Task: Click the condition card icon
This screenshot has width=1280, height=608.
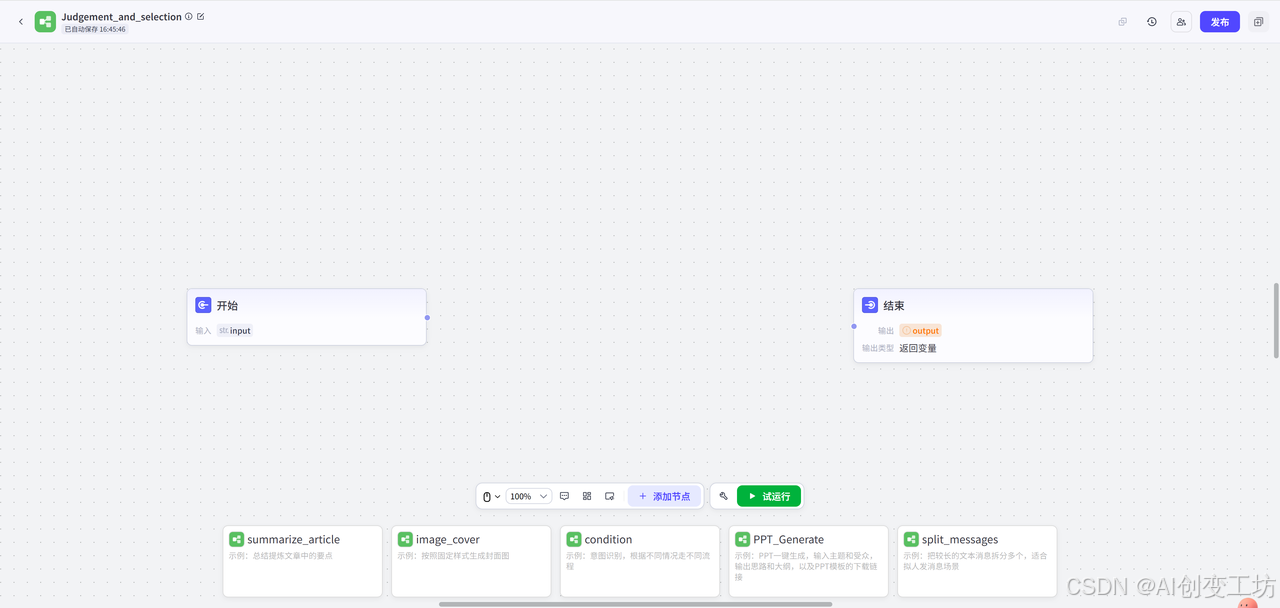Action: click(x=574, y=539)
